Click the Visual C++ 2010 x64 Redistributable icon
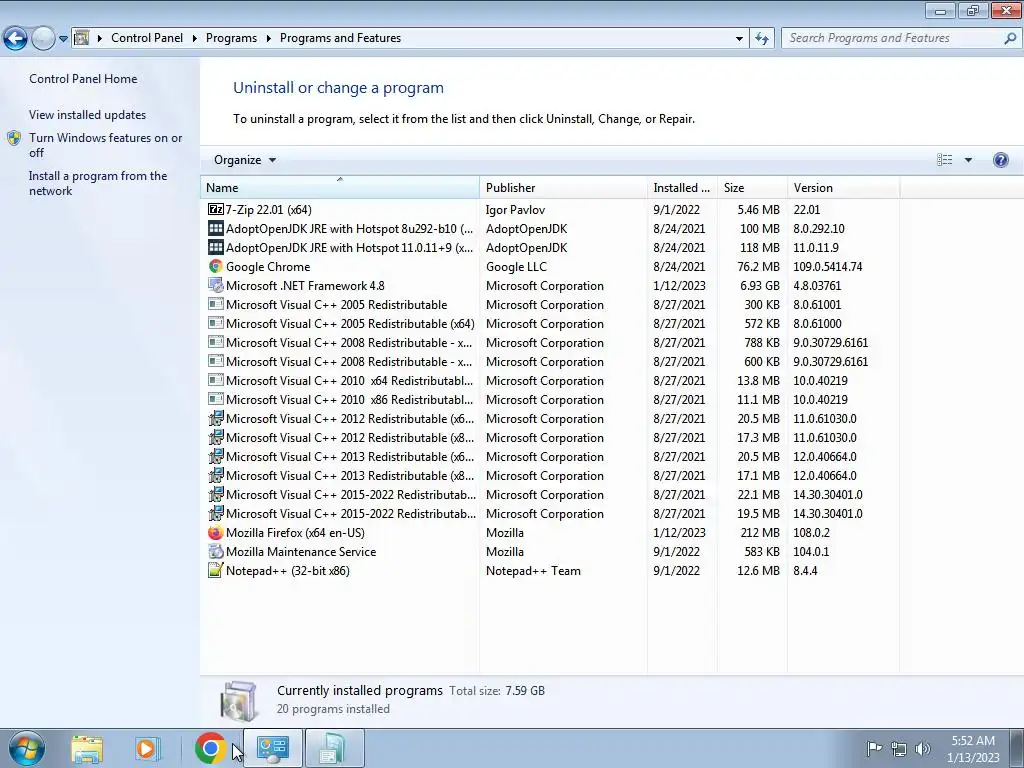Viewport: 1024px width, 768px height. point(216,380)
